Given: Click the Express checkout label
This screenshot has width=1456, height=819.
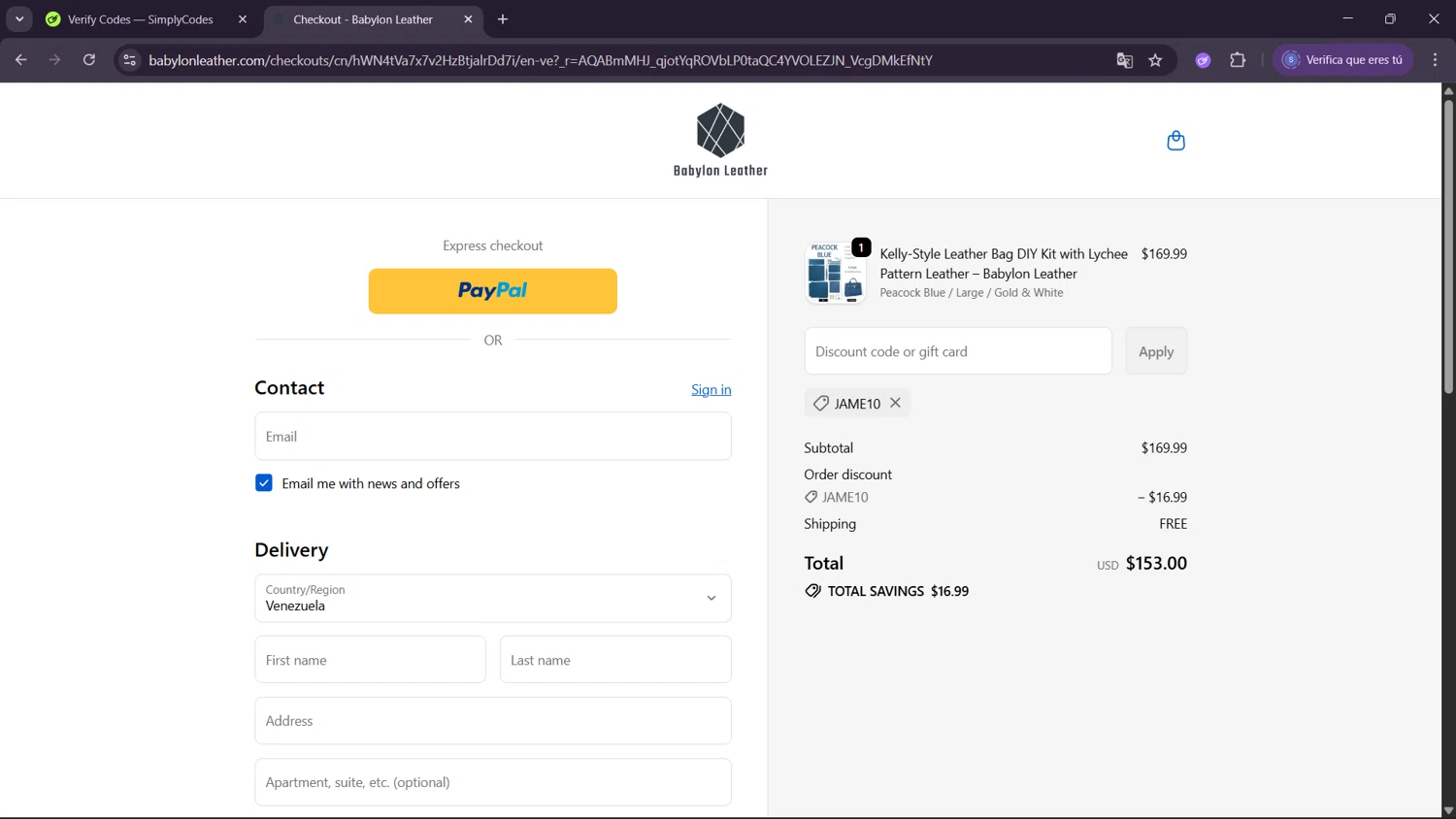Looking at the screenshot, I should coord(493,246).
